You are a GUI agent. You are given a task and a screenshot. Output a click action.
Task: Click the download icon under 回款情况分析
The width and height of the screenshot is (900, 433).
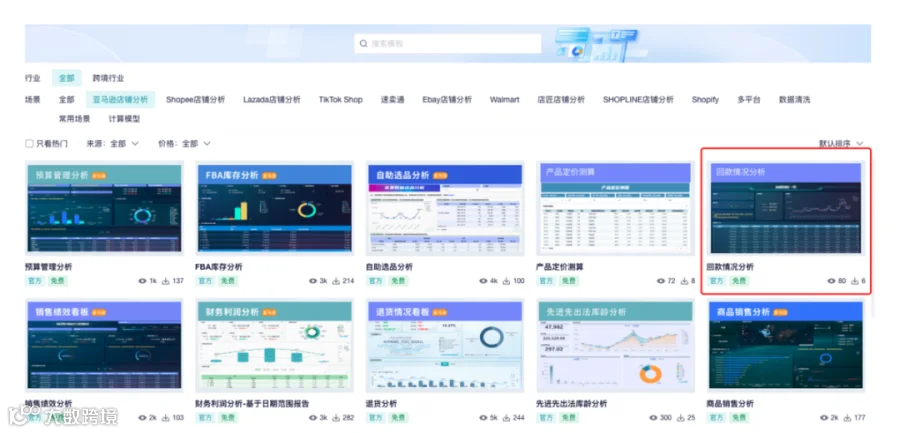855,281
